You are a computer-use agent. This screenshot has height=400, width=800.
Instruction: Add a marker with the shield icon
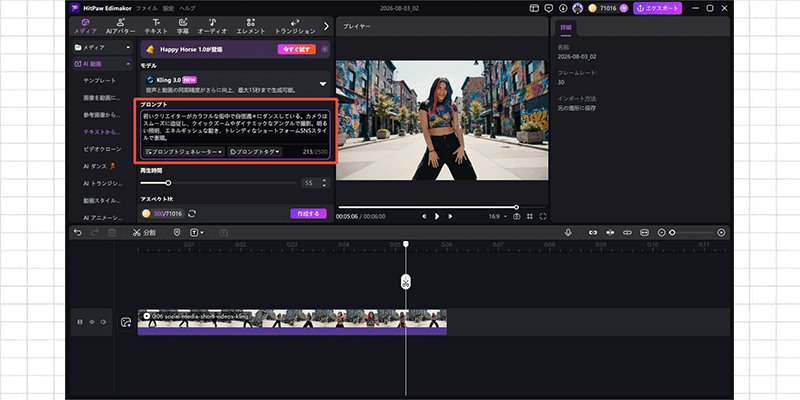pos(177,232)
